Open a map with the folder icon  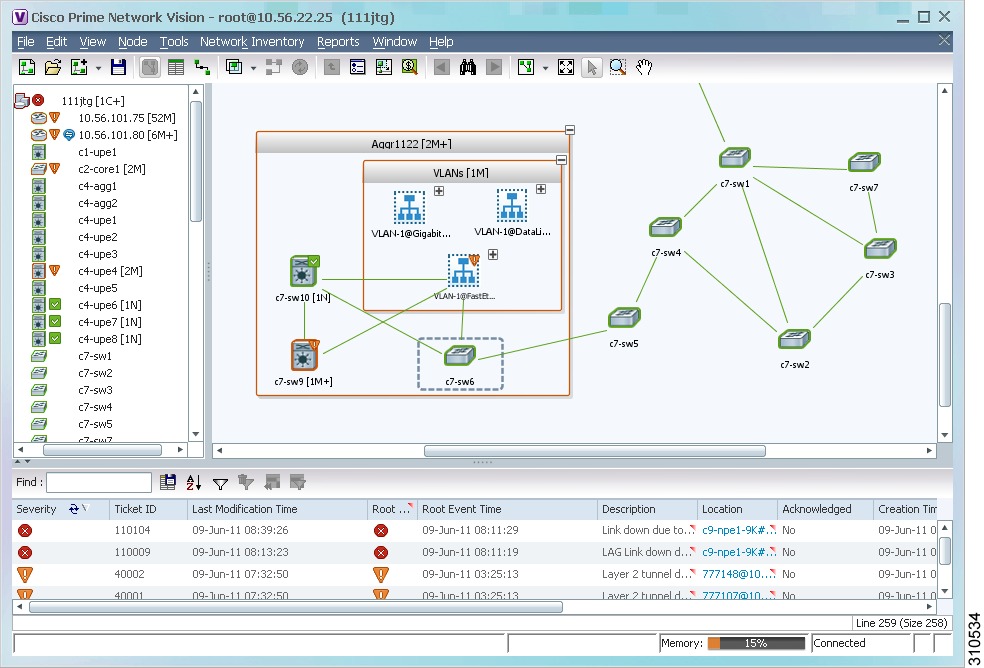pos(53,67)
